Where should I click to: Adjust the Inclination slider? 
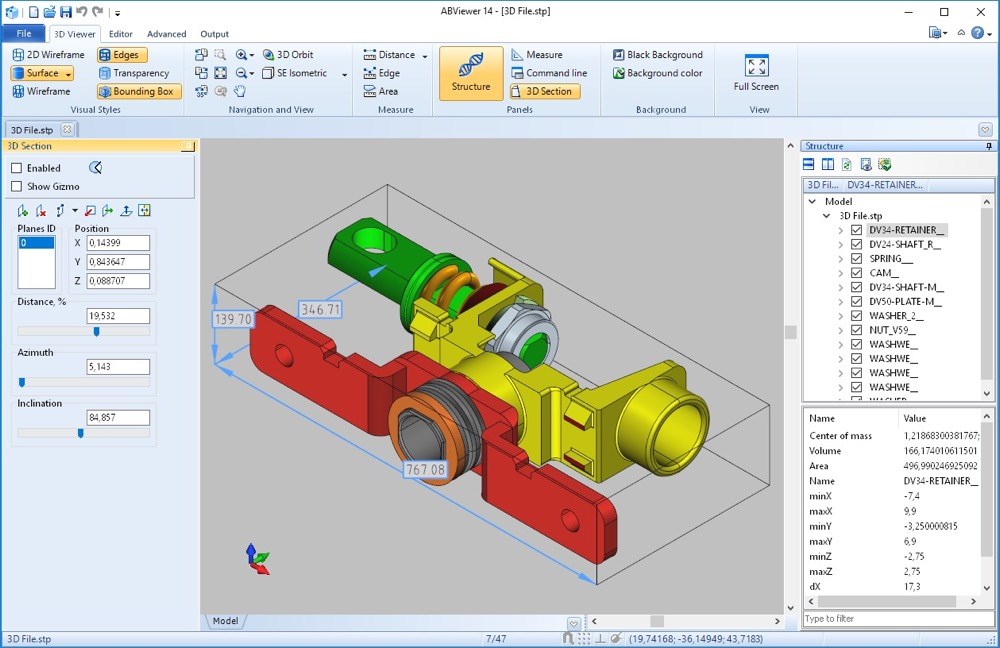(x=80, y=434)
